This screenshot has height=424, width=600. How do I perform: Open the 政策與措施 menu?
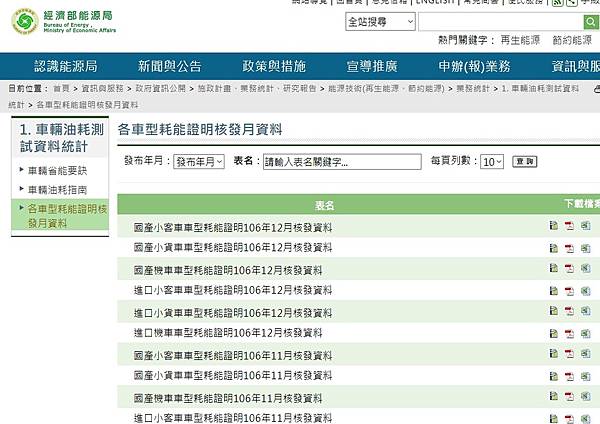coord(274,66)
